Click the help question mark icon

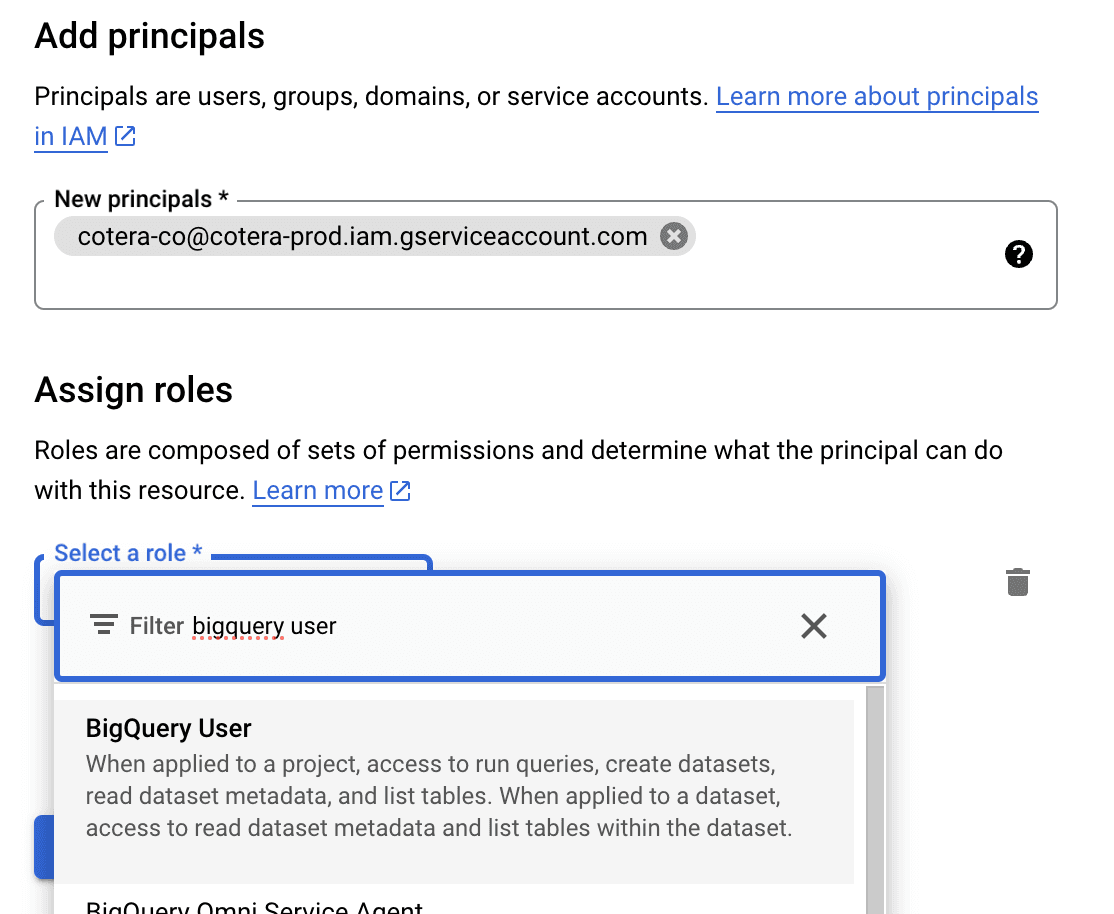(x=1018, y=255)
